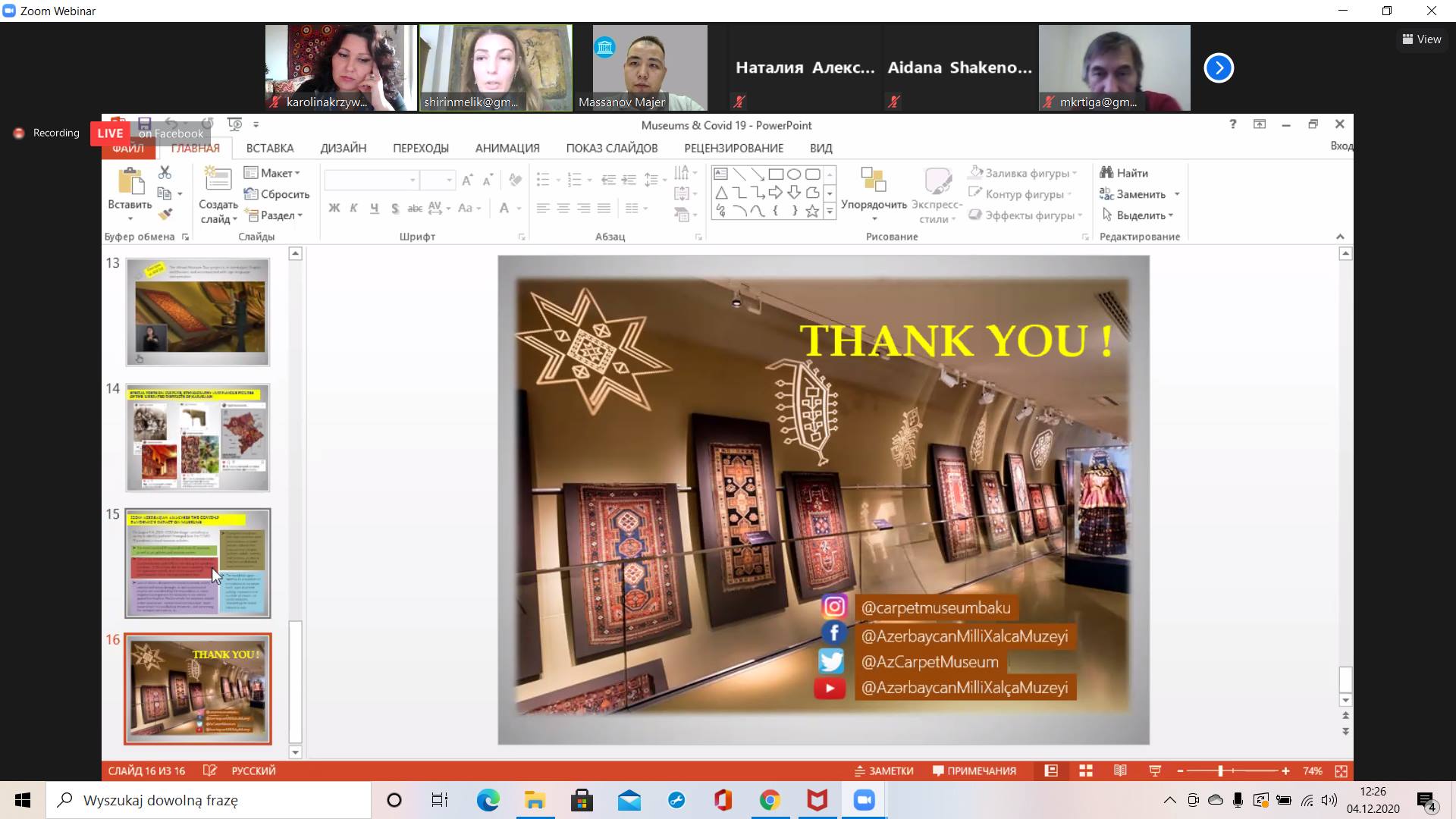Click the ПРИМЕЧАНИЯ comments button
The height and width of the screenshot is (819, 1456).
pyautogui.click(x=974, y=770)
